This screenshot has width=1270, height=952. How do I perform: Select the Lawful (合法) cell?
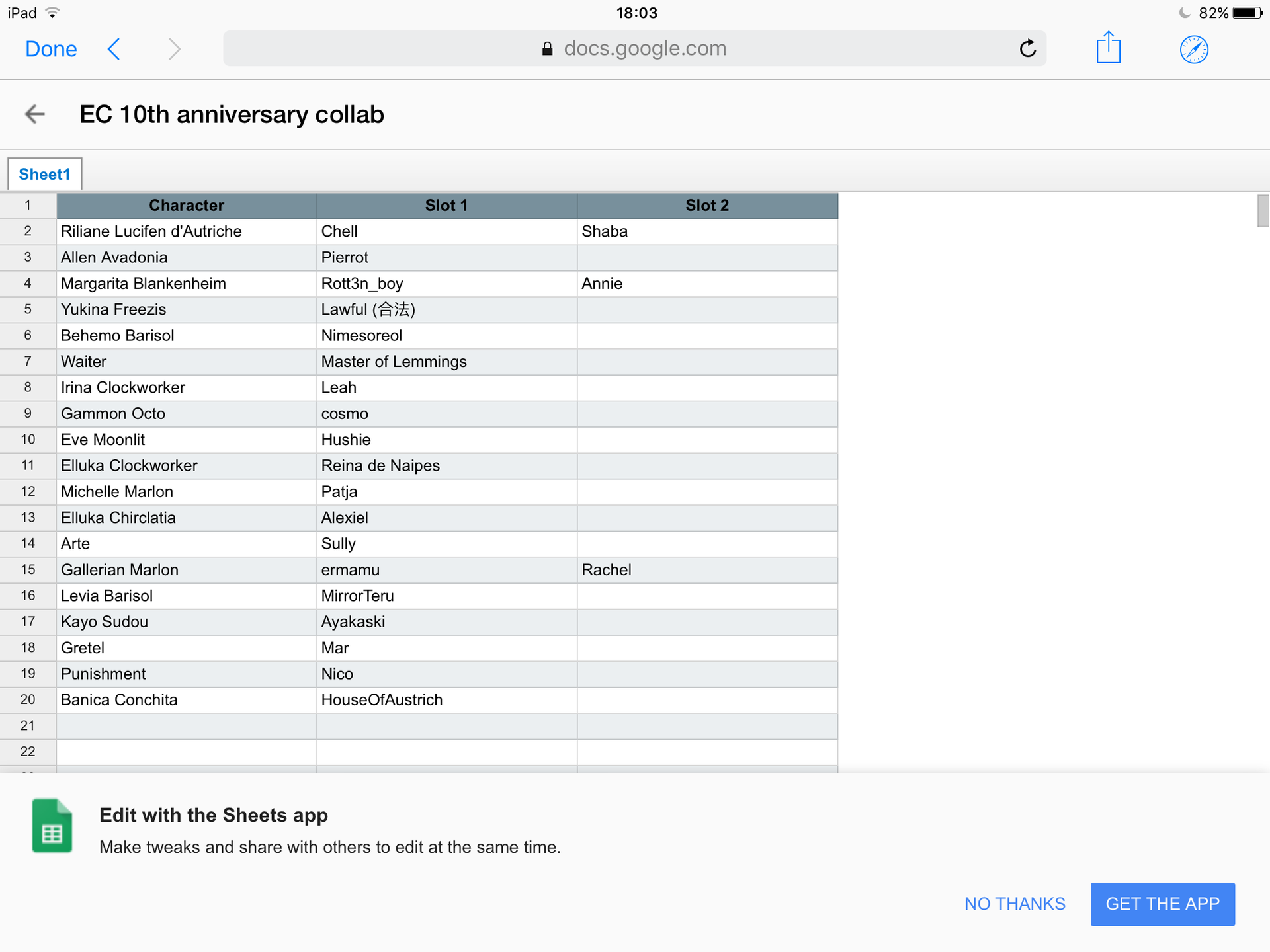446,309
